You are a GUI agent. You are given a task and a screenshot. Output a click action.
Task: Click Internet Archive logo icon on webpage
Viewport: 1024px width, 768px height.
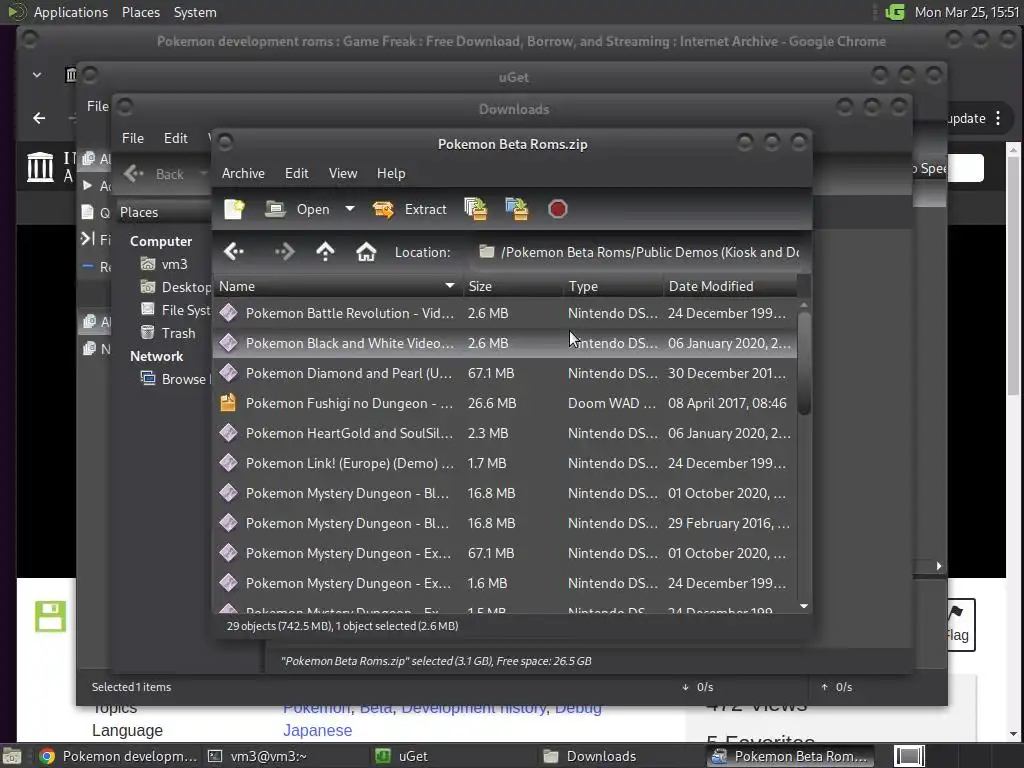click(40, 167)
